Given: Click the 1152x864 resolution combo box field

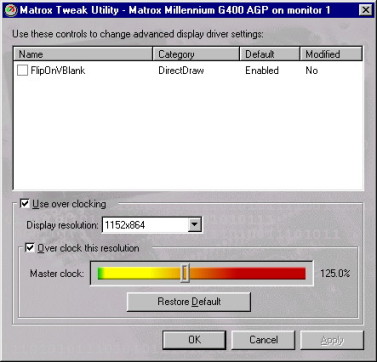Looking at the screenshot, I should tap(152, 225).
